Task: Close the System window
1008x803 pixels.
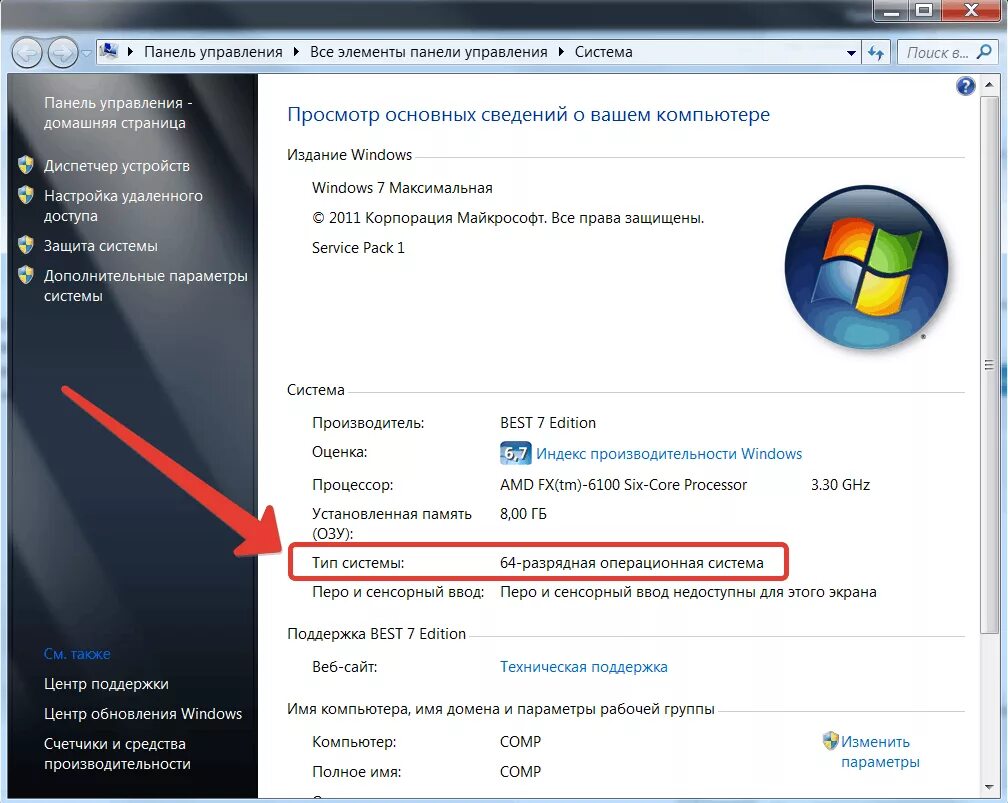Action: click(x=971, y=9)
